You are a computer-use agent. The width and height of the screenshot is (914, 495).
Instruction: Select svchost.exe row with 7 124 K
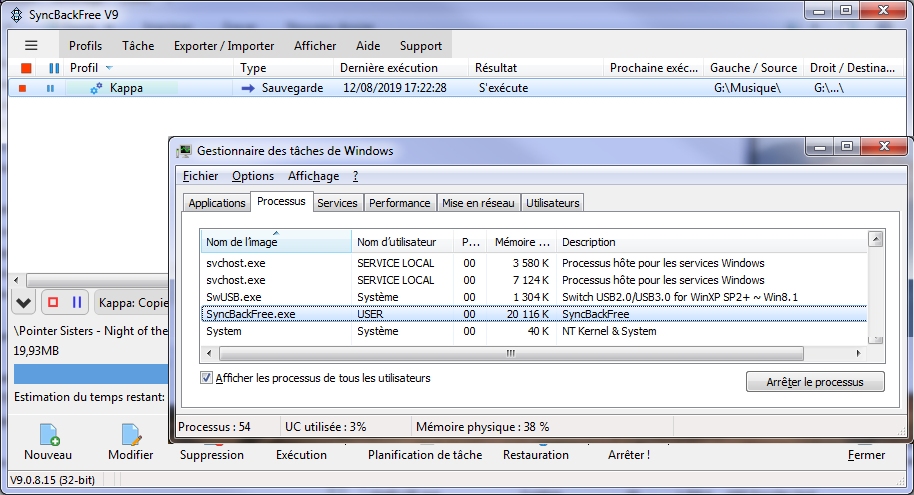point(534,280)
